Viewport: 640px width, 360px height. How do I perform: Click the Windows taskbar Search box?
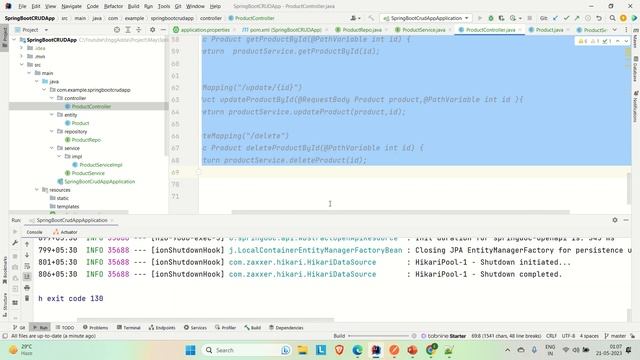point(248,350)
